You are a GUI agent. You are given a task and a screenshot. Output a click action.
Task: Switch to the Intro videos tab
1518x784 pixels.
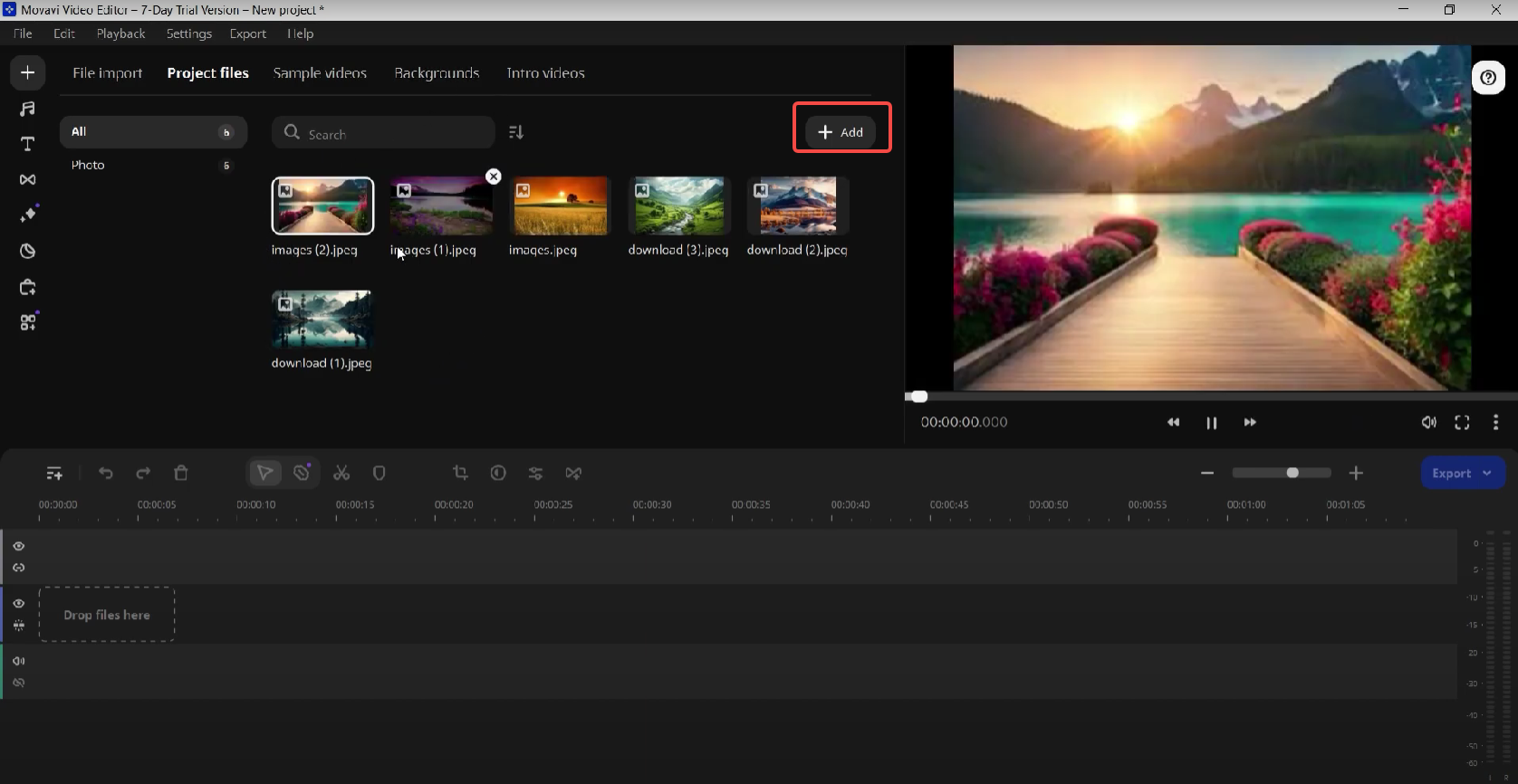pyautogui.click(x=545, y=73)
